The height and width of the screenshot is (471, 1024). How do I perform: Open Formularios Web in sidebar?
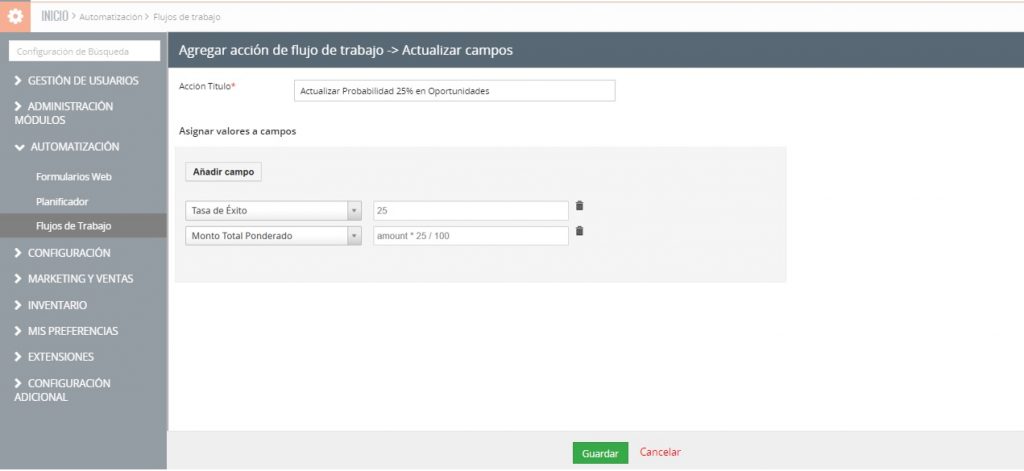tap(73, 177)
